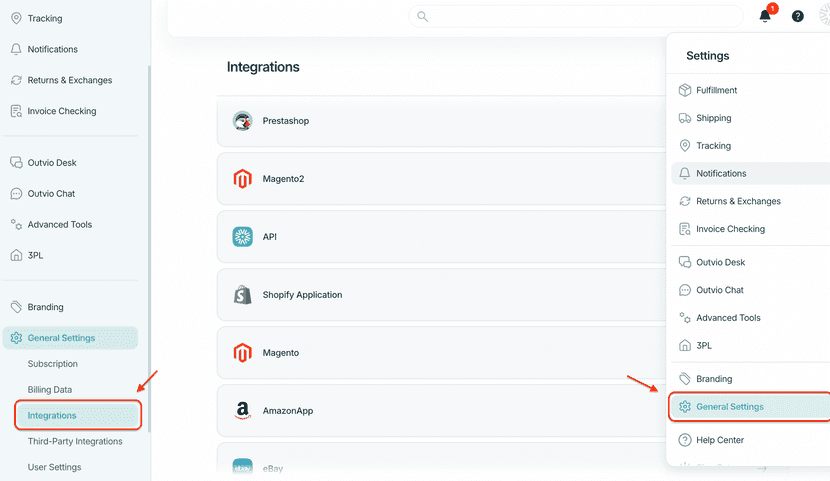
Task: Select Shipping in the Settings menu
Action: pyautogui.click(x=713, y=118)
